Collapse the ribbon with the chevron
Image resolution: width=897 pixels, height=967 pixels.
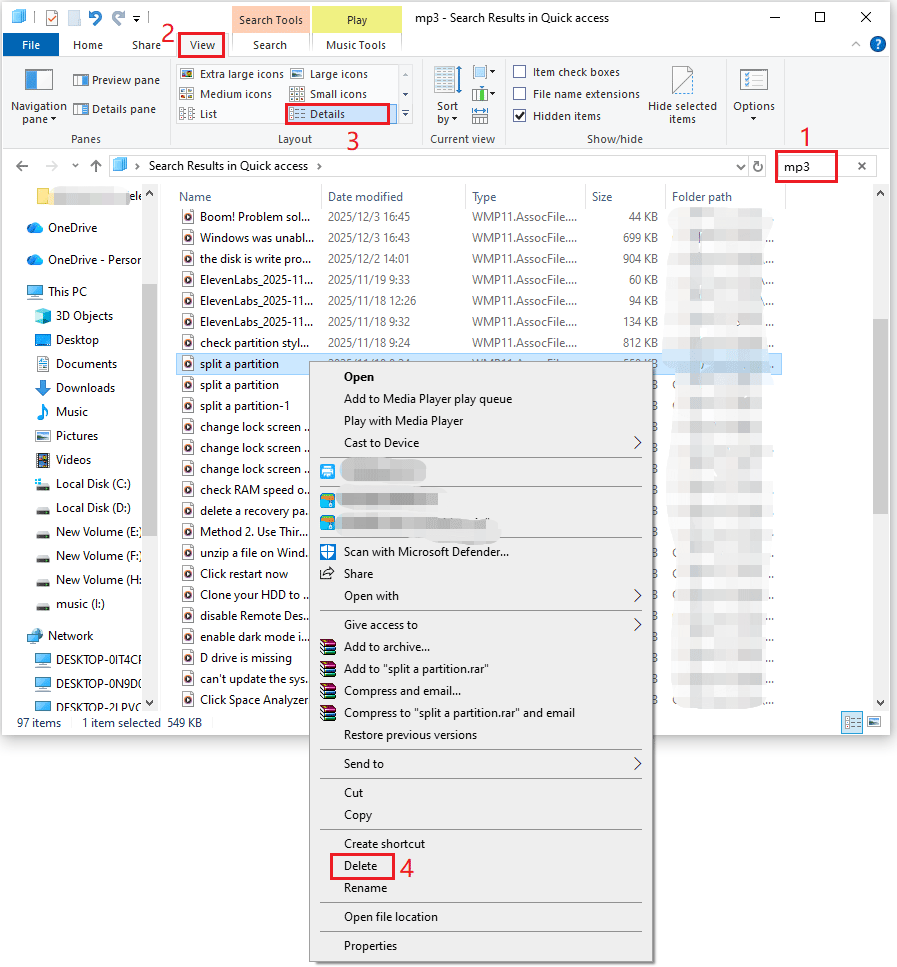pyautogui.click(x=856, y=44)
